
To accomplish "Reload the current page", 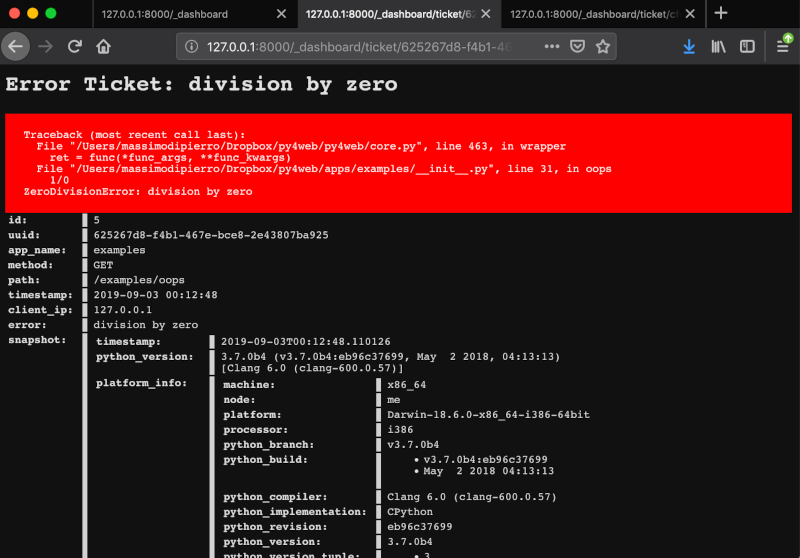I will click(74, 47).
